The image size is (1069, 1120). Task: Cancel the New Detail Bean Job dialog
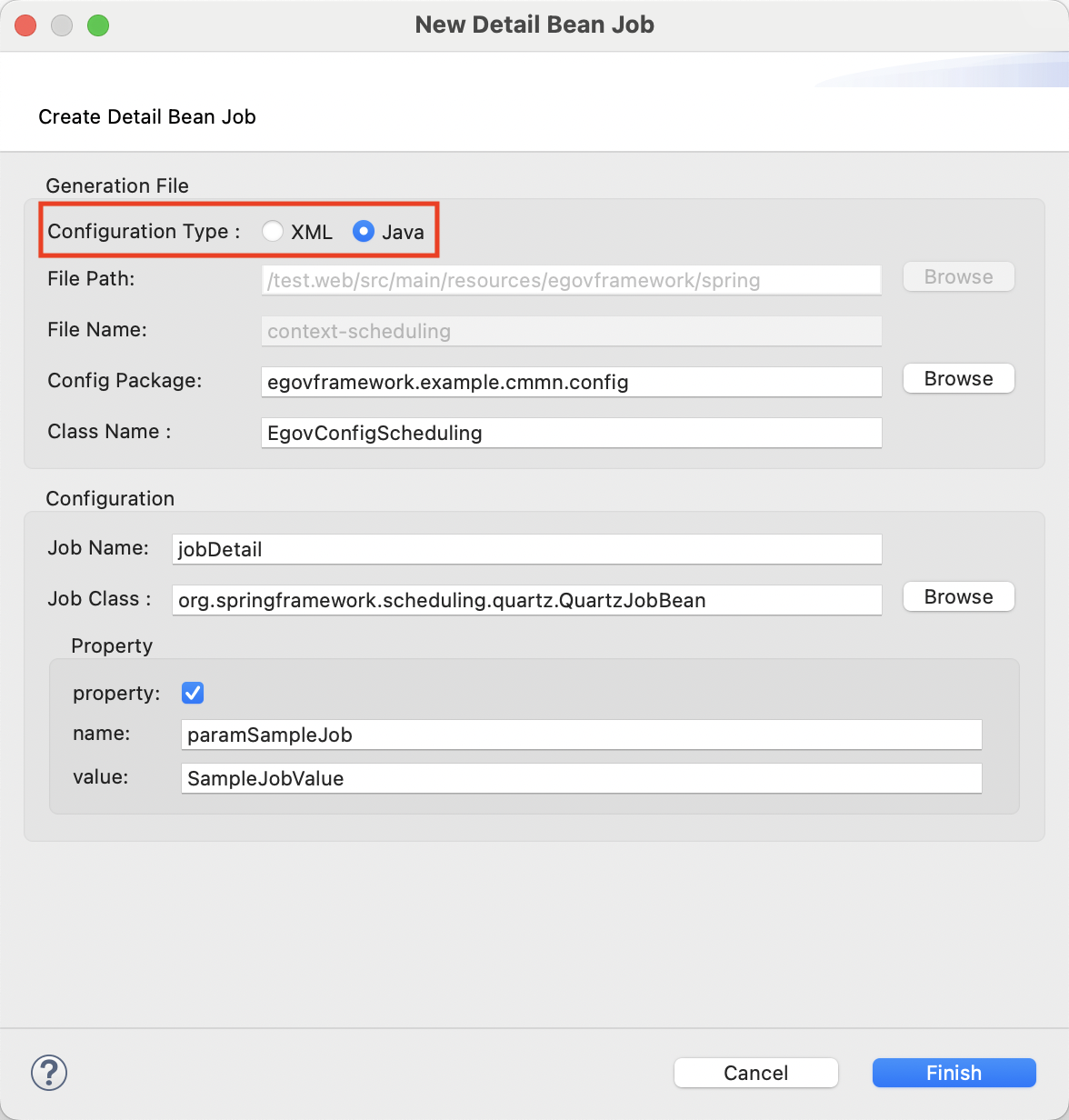pyautogui.click(x=755, y=1073)
